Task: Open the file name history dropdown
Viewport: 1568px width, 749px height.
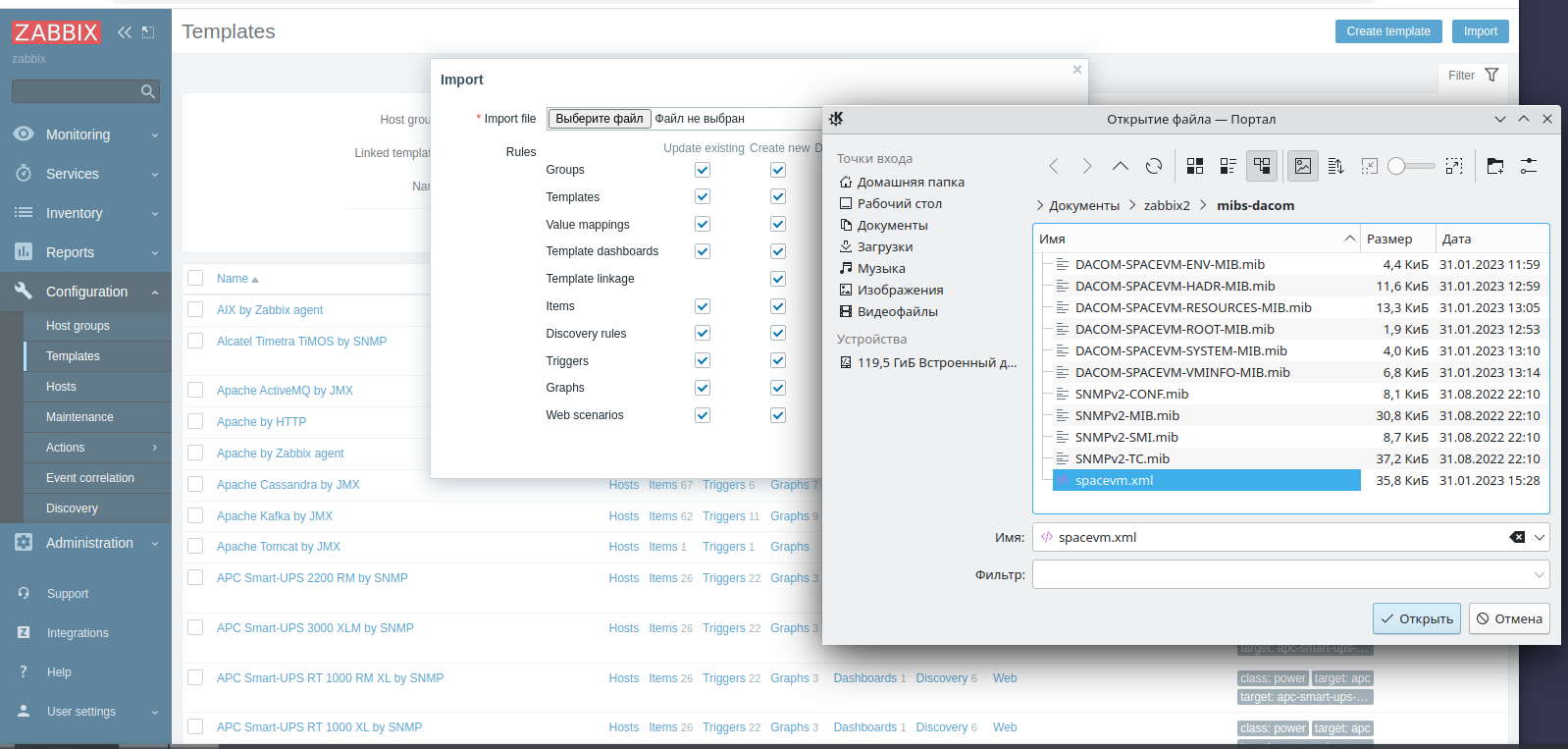Action: (x=1539, y=537)
